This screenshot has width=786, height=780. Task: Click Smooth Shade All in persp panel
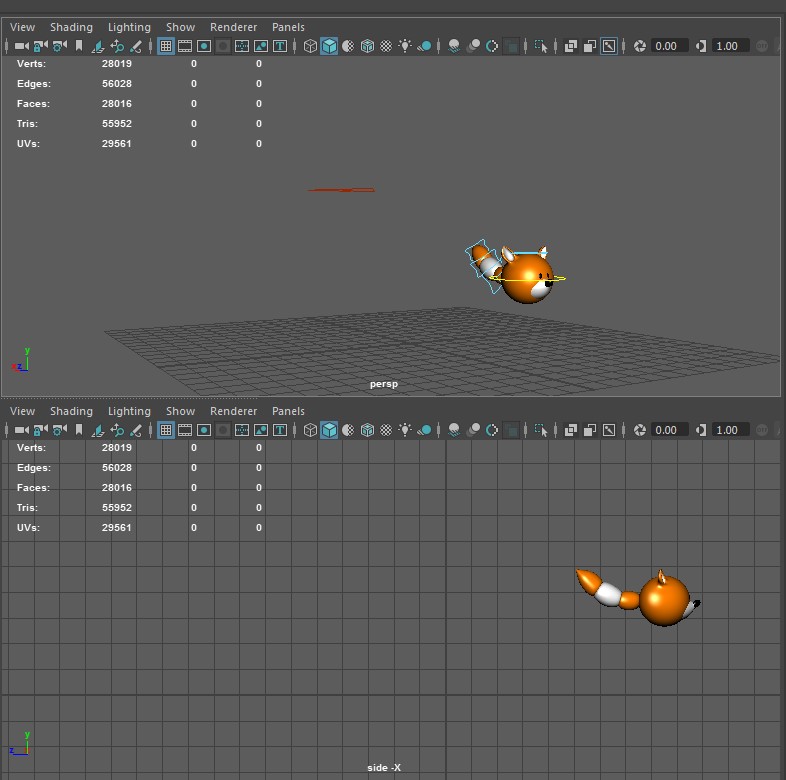(x=329, y=46)
